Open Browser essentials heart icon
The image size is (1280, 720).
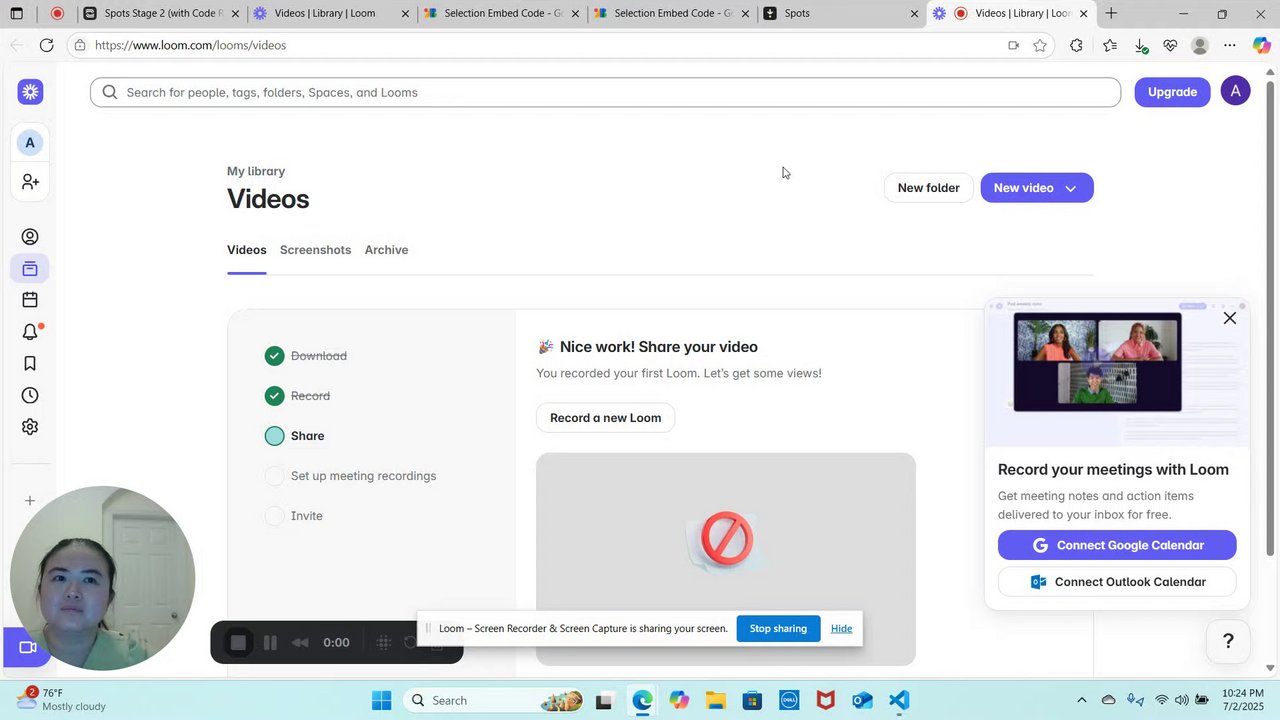(1170, 45)
